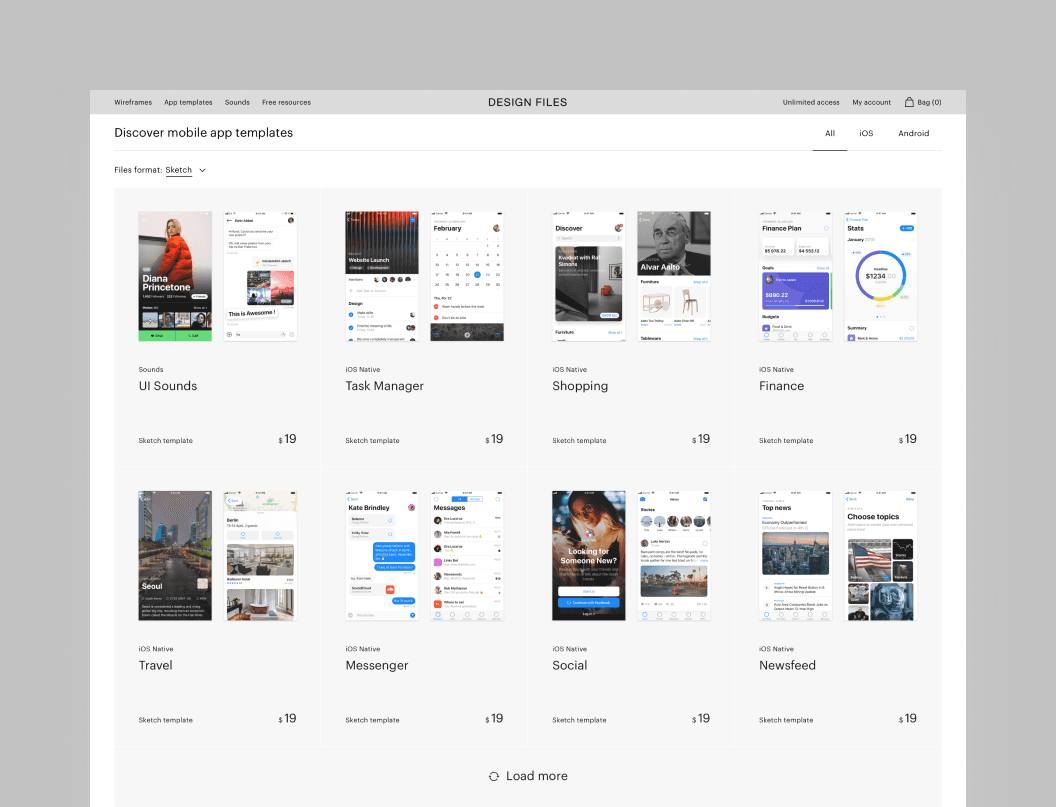Click the Load more button

coord(528,776)
